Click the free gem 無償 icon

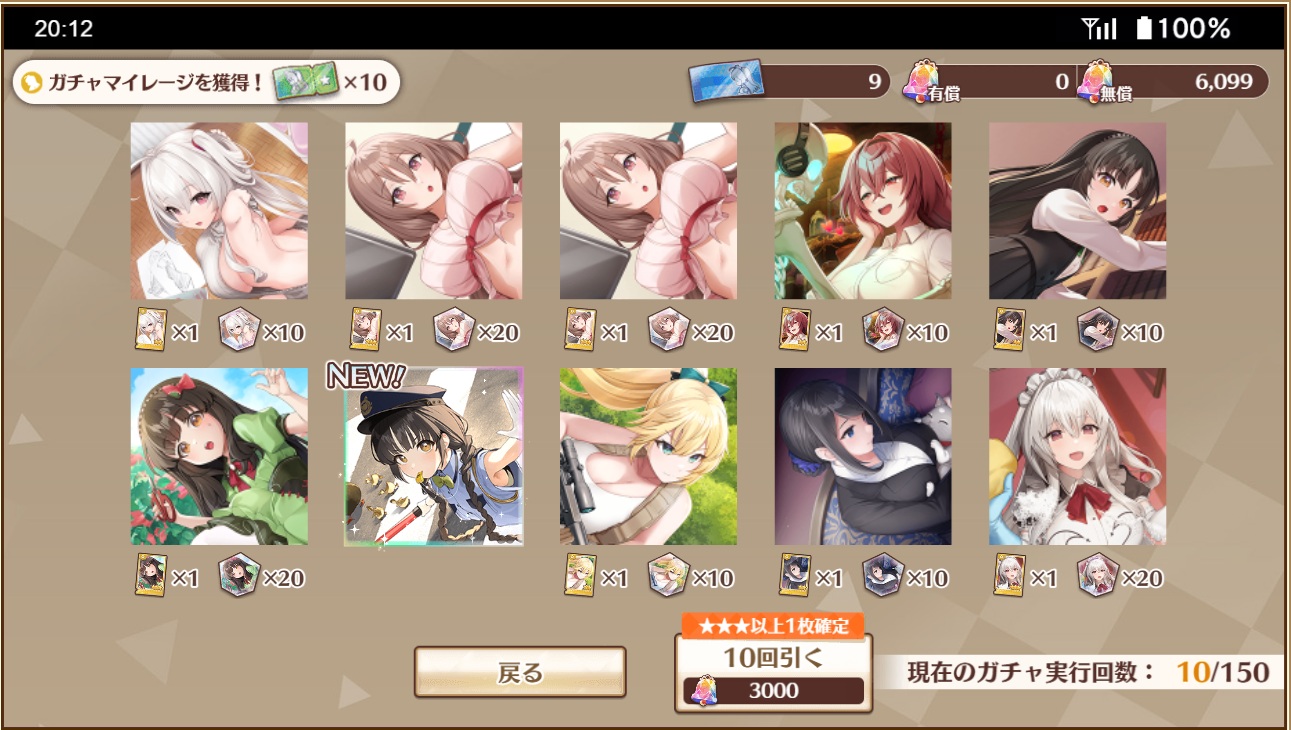[x=1096, y=81]
